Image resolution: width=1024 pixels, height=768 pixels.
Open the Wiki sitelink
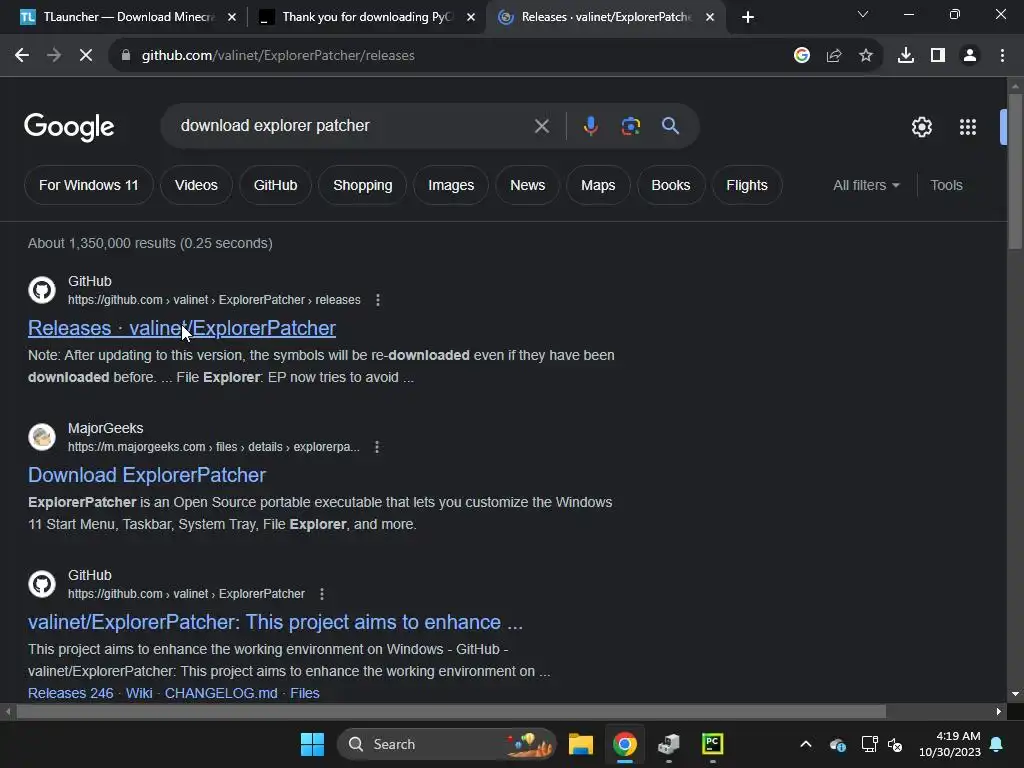click(x=139, y=693)
